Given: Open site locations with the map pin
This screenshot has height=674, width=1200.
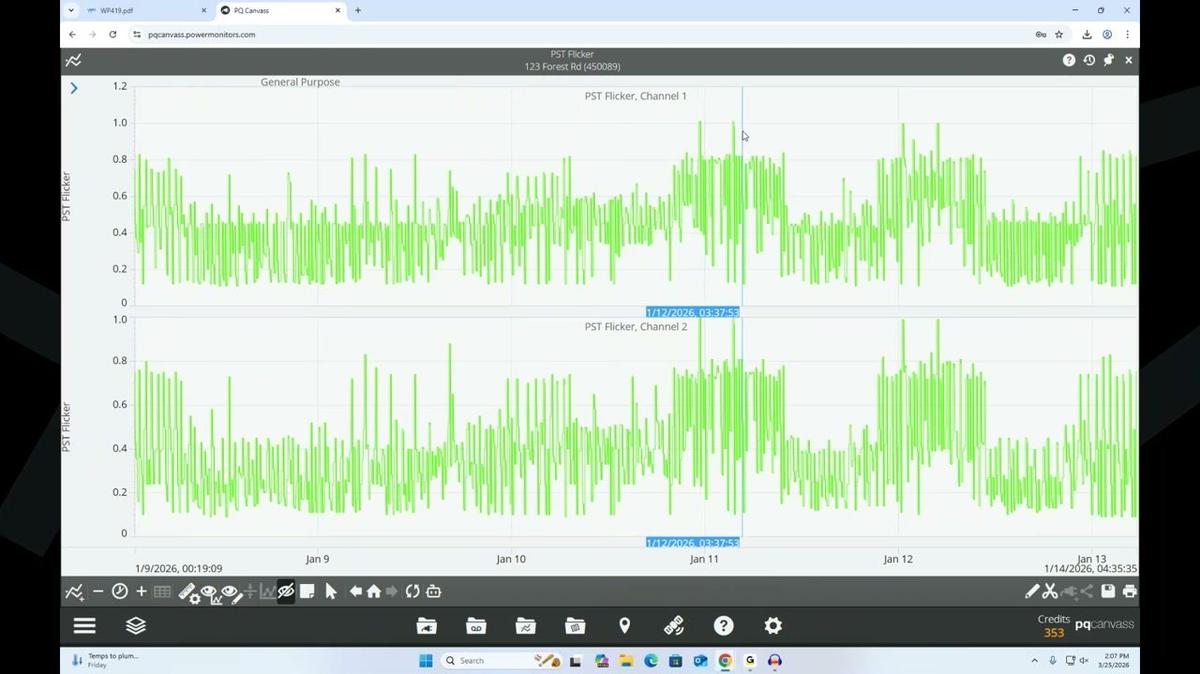Looking at the screenshot, I should point(624,625).
